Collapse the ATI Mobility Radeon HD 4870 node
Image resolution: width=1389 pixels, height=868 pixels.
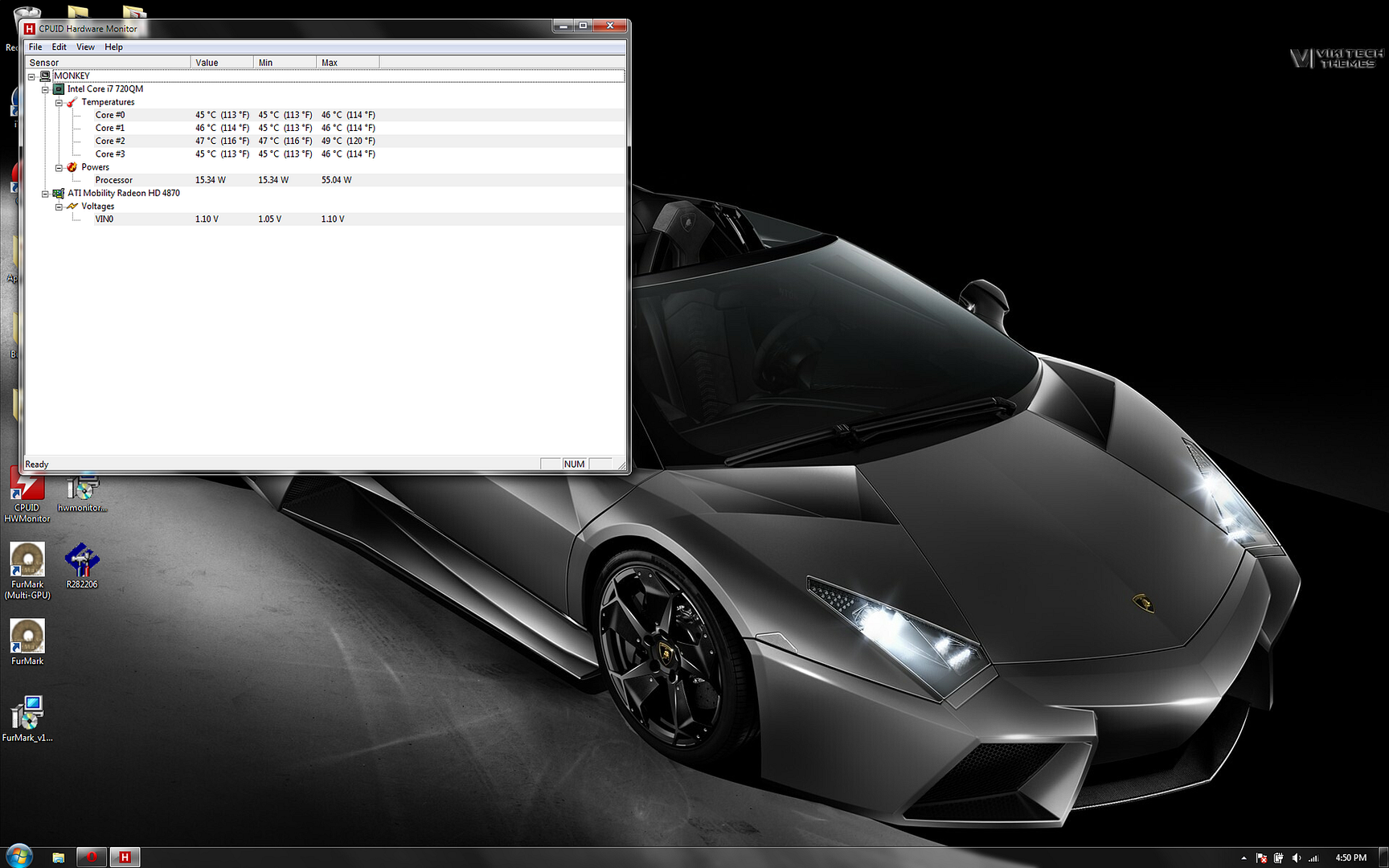coord(45,194)
